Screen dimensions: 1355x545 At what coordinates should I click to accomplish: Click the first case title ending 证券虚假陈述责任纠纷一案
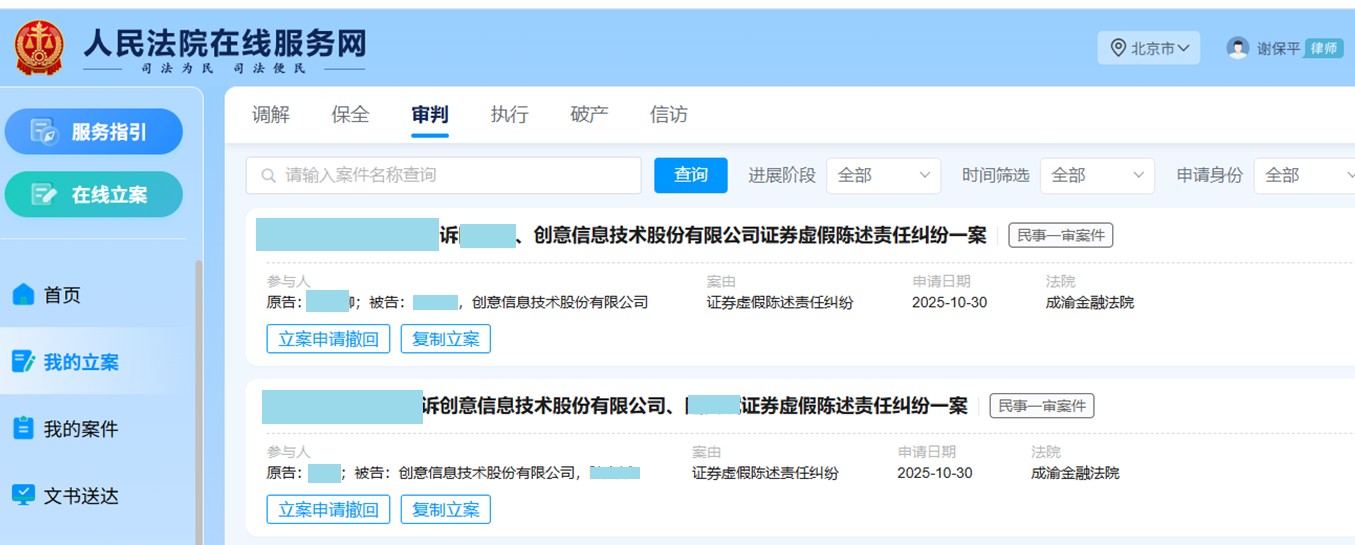pyautogui.click(x=621, y=235)
